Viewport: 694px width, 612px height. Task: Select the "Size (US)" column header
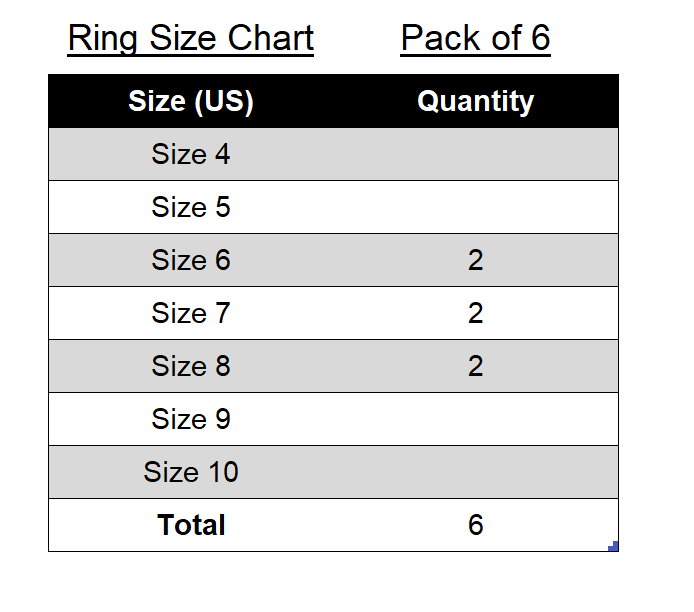pyautogui.click(x=191, y=101)
